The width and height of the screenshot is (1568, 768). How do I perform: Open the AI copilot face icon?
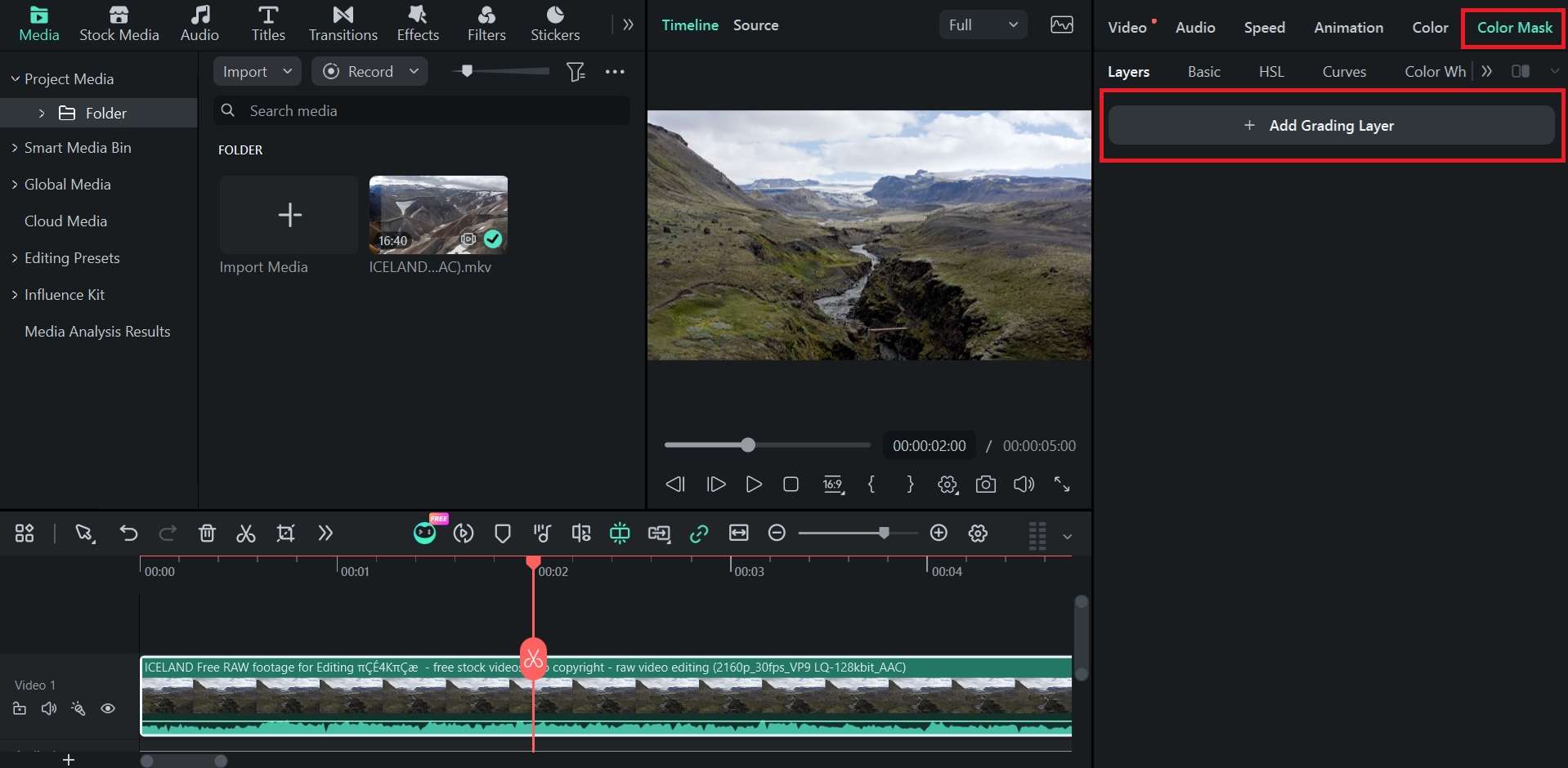[425, 533]
